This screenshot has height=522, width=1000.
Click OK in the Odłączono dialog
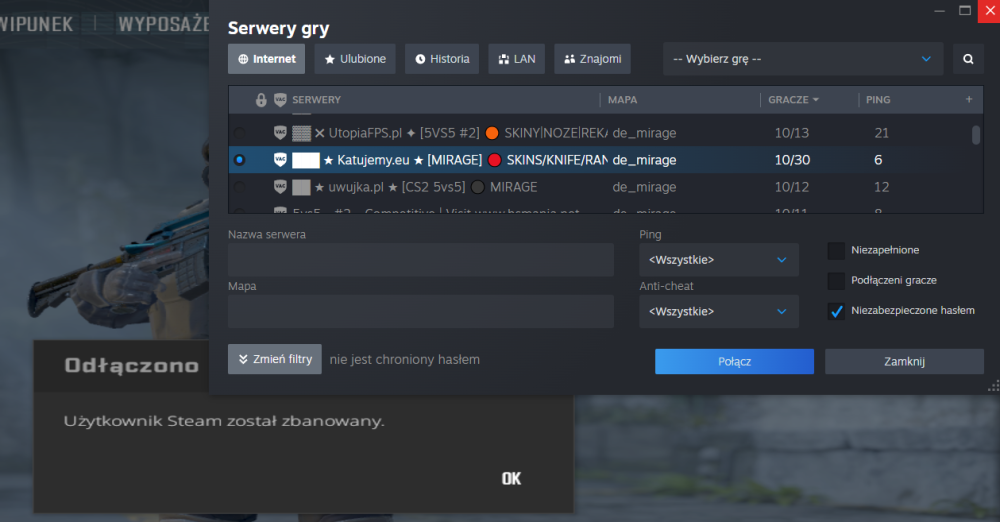[x=511, y=479]
